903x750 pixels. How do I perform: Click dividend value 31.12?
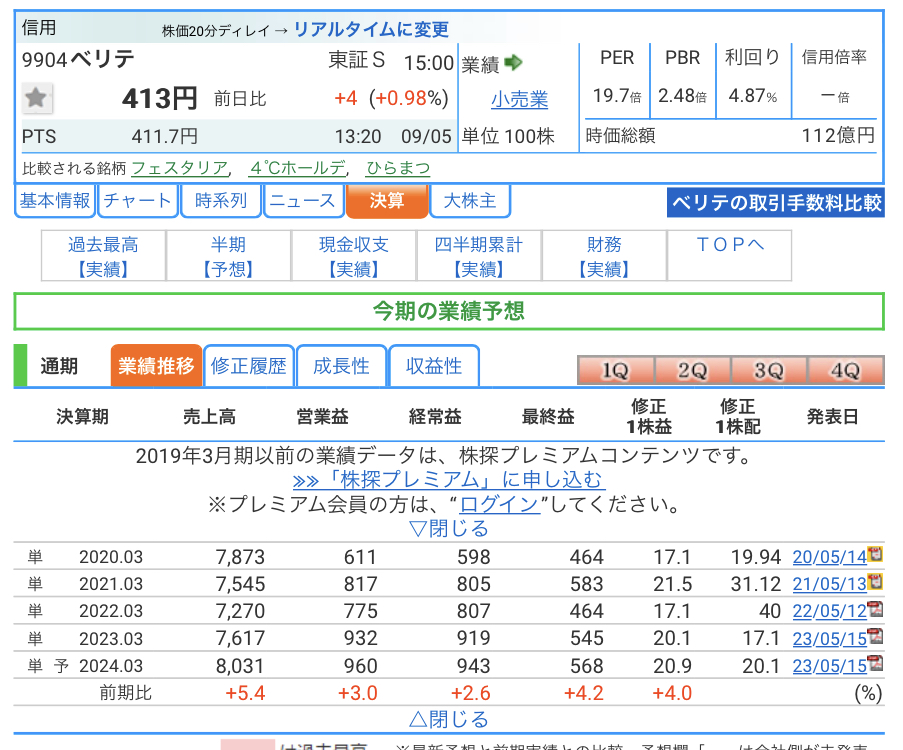[x=756, y=584]
